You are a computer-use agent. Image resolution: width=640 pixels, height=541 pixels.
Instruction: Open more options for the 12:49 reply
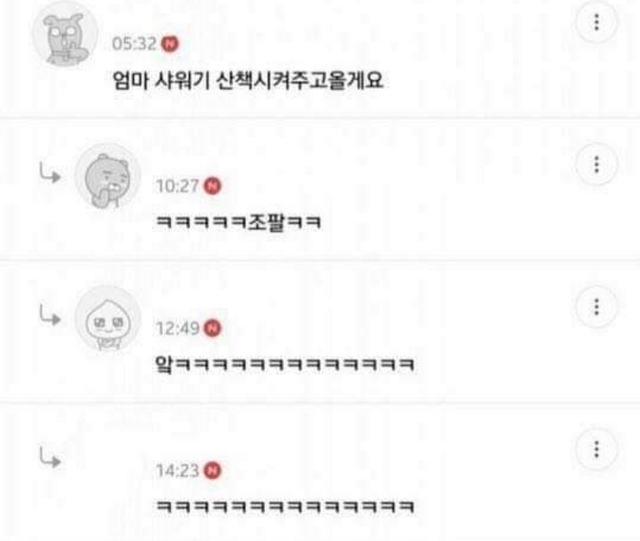[x=596, y=307]
